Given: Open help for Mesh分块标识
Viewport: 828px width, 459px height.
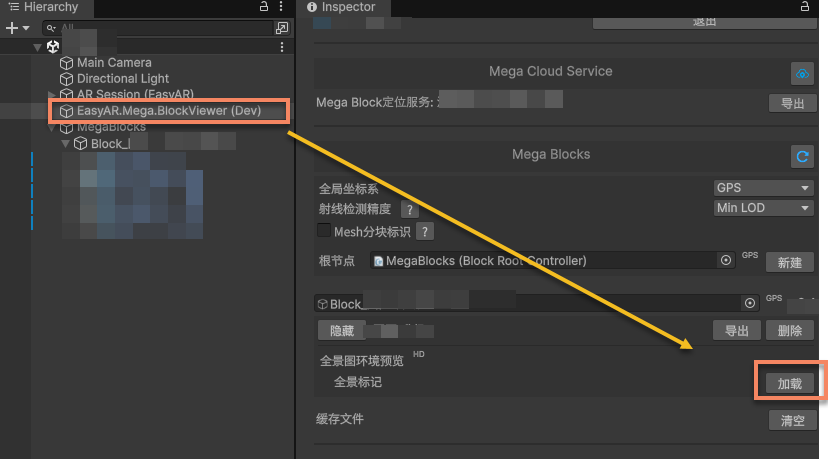Looking at the screenshot, I should point(424,232).
